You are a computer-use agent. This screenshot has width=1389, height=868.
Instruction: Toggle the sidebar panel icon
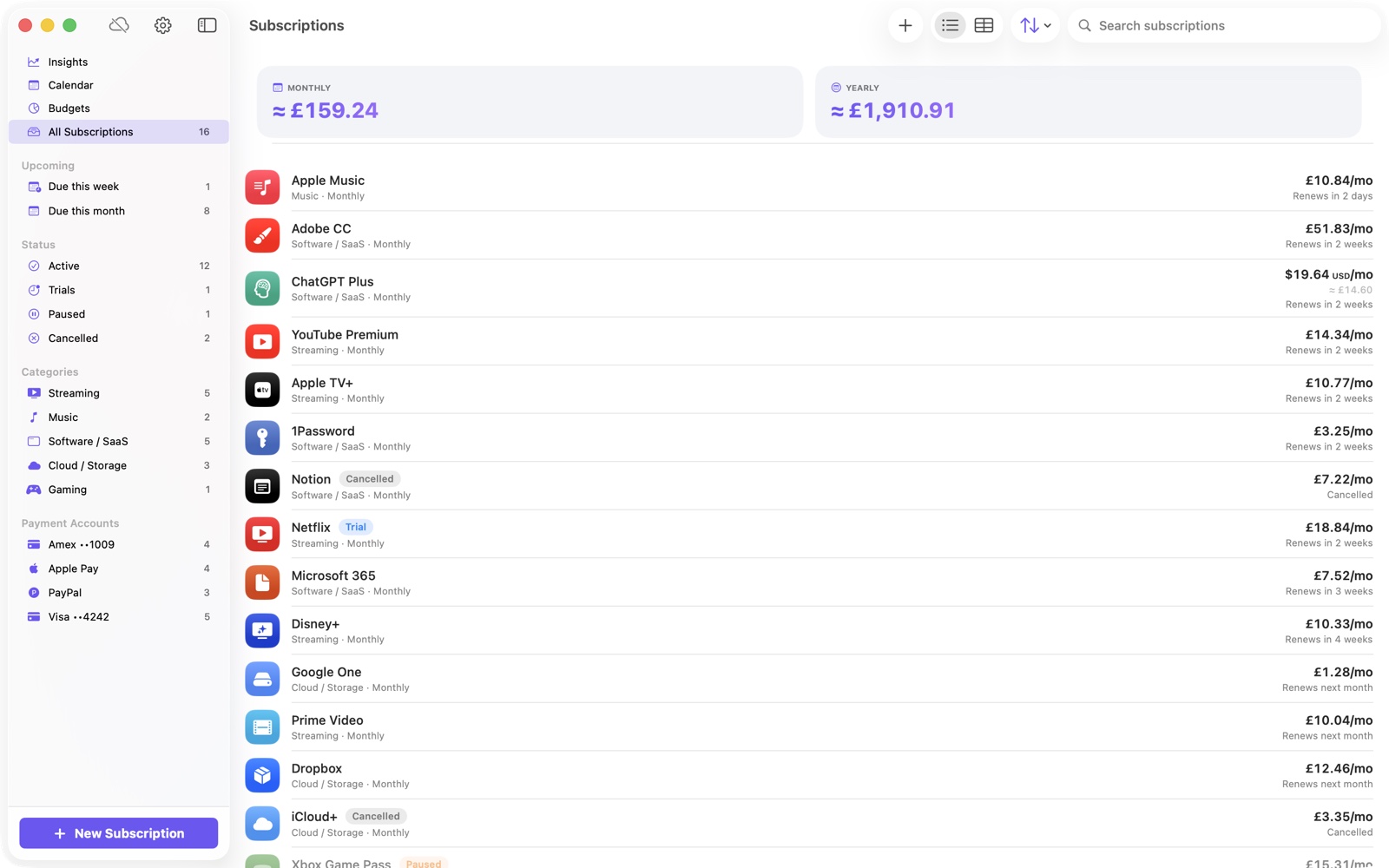(x=207, y=25)
